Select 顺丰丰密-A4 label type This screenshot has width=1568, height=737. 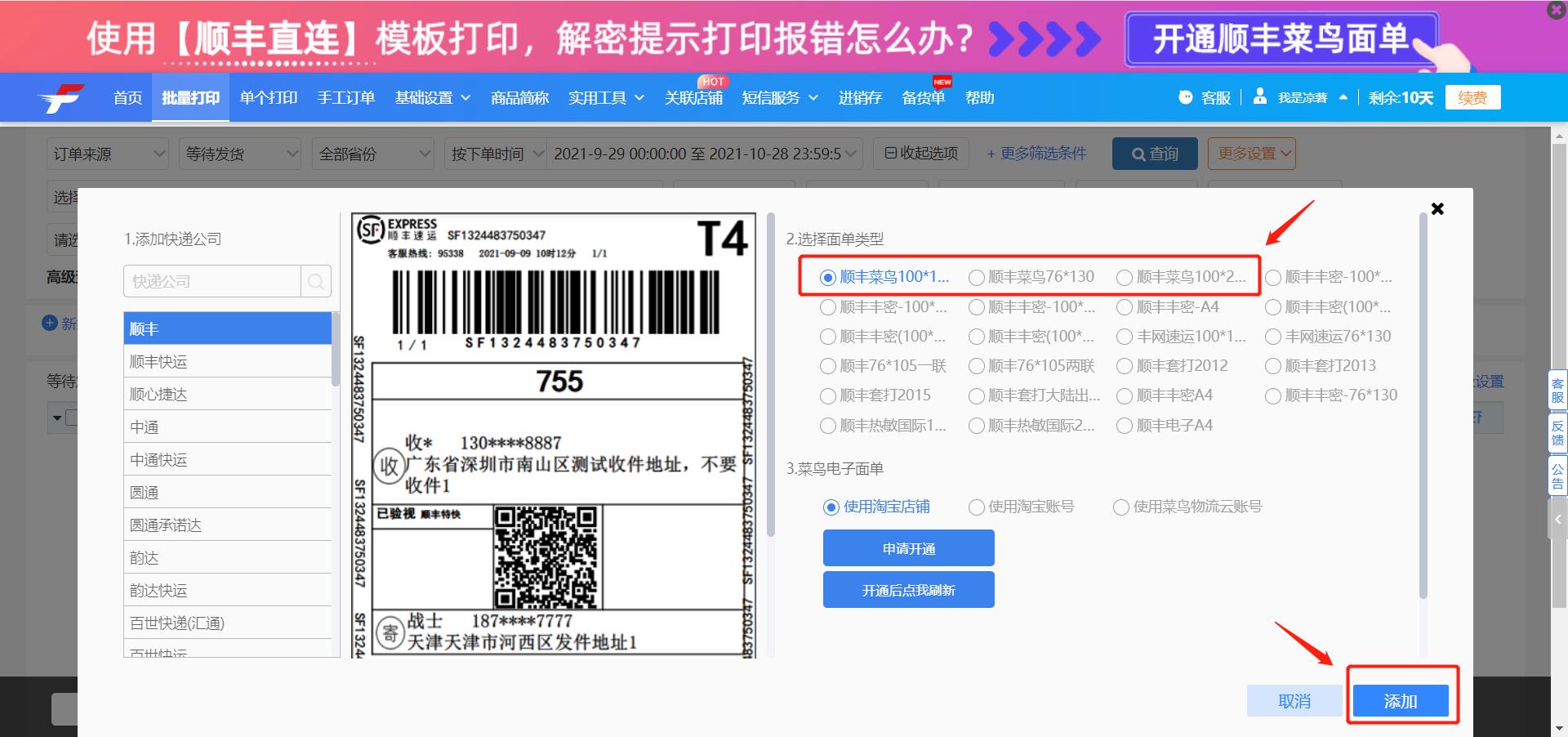pos(1168,307)
